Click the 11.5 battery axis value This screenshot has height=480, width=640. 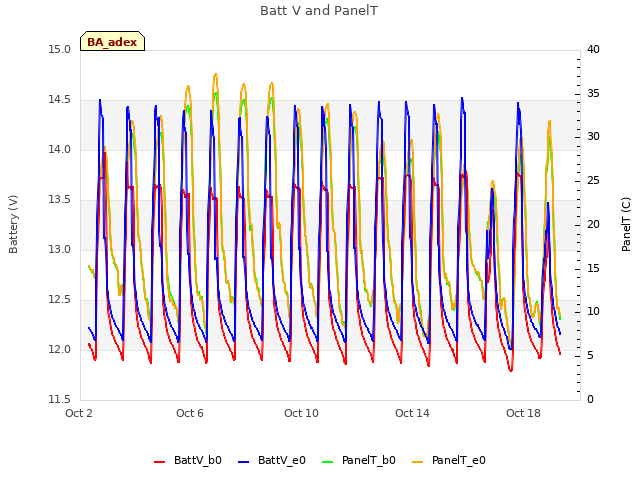[60, 400]
